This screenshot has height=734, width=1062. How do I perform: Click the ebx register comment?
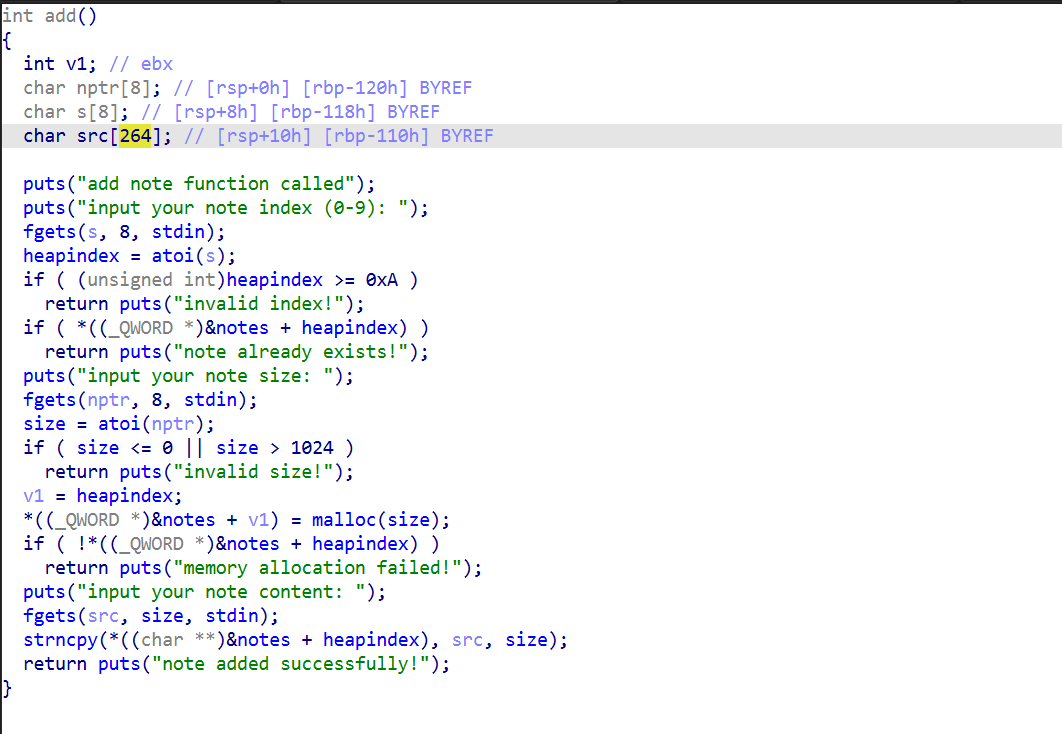click(156, 64)
